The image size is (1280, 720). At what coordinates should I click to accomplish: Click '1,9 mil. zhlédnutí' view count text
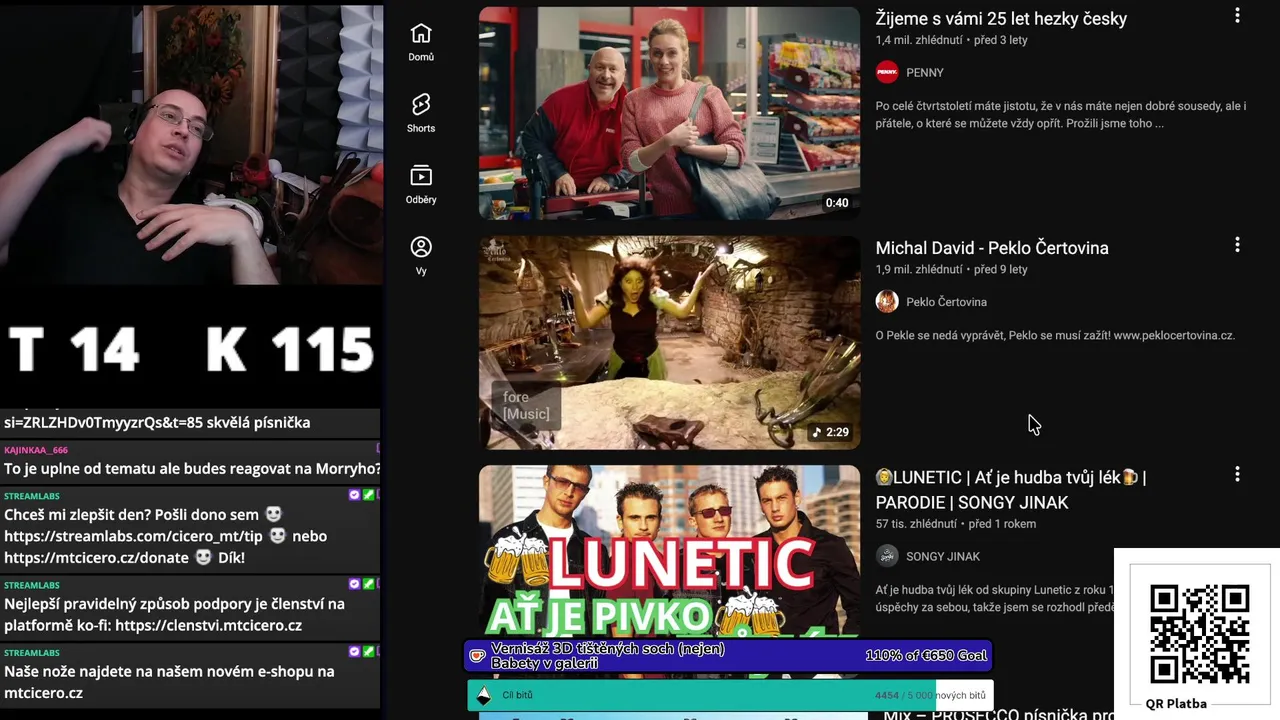(919, 269)
